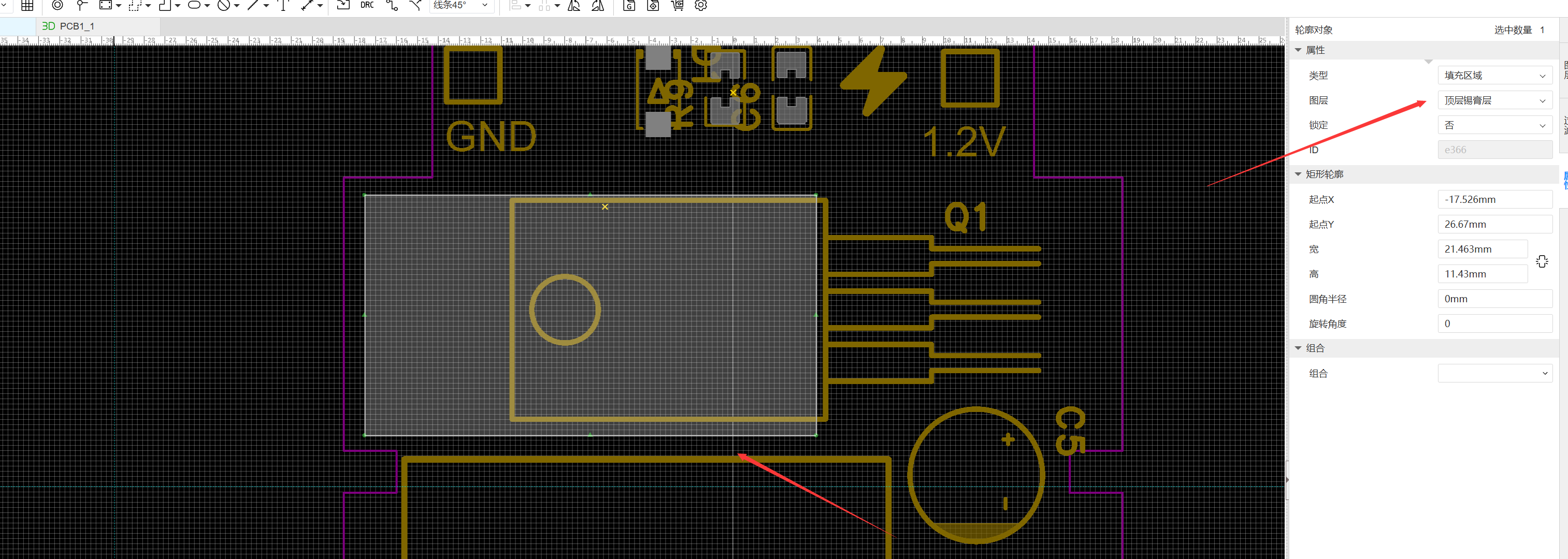
Task: Select the keep-out prohibited region tool
Action: pyautogui.click(x=224, y=6)
